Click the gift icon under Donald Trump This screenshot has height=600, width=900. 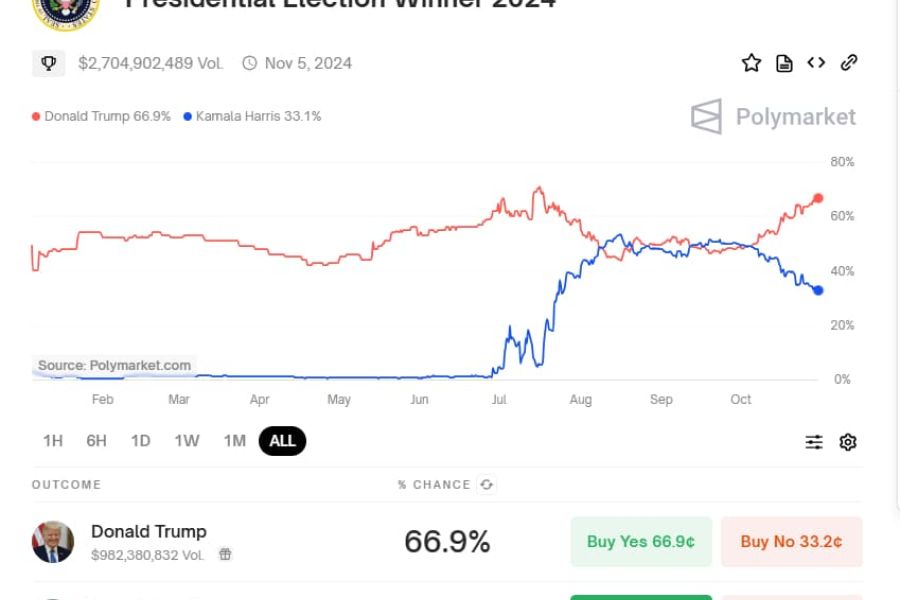[225, 554]
